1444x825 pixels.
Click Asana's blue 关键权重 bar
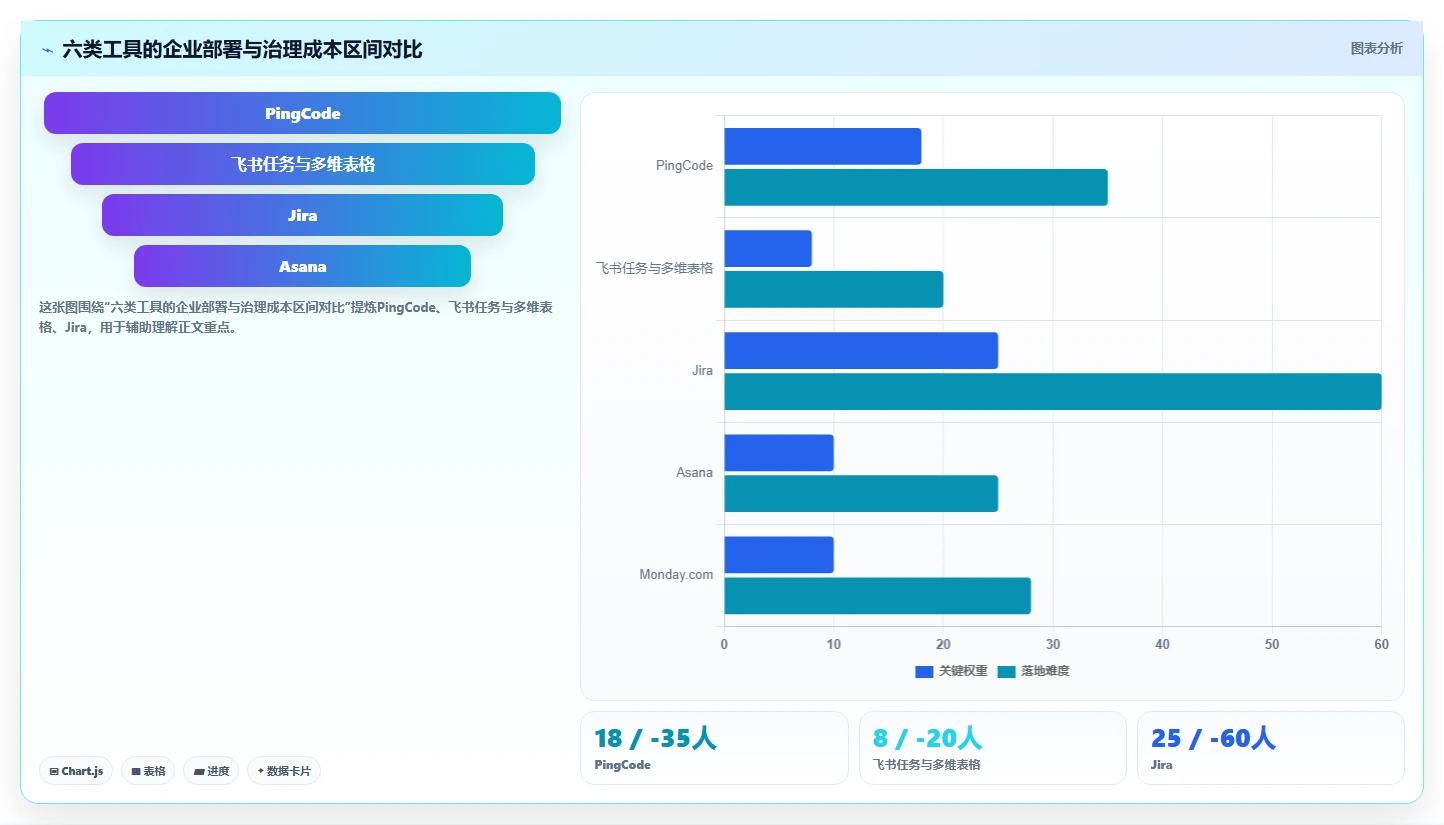coord(778,452)
